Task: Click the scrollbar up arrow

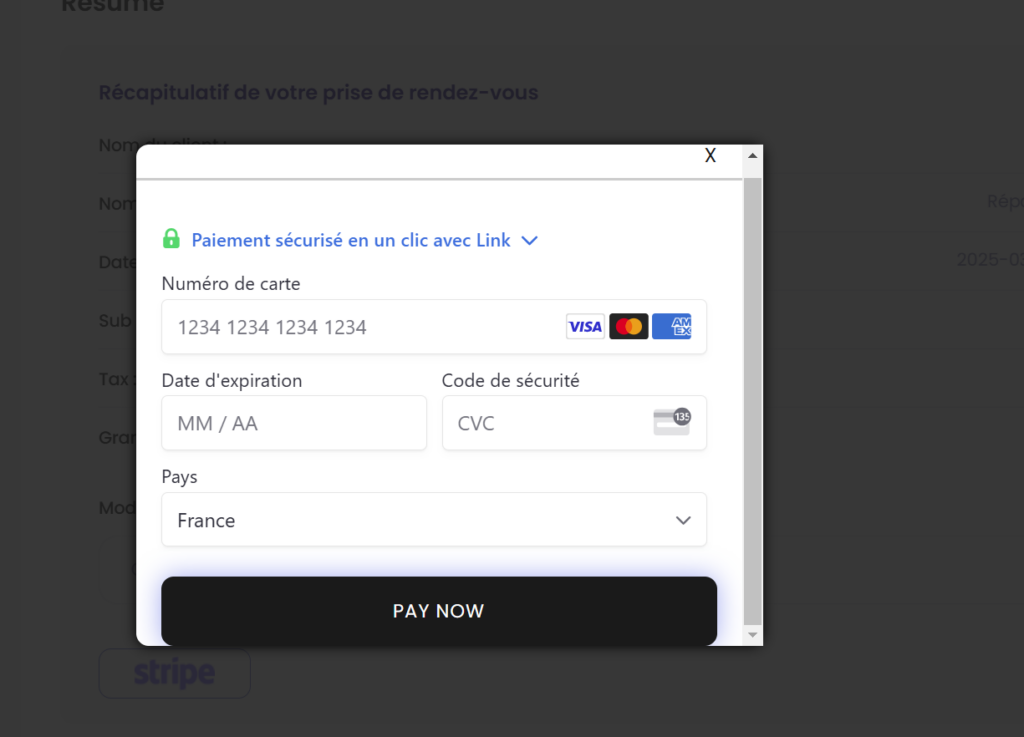Action: pos(752,155)
